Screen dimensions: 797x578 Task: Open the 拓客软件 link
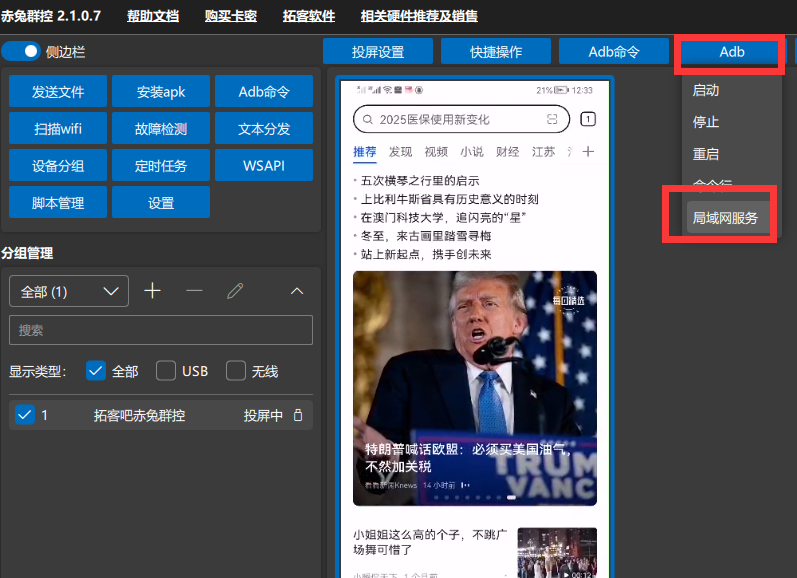(309, 16)
